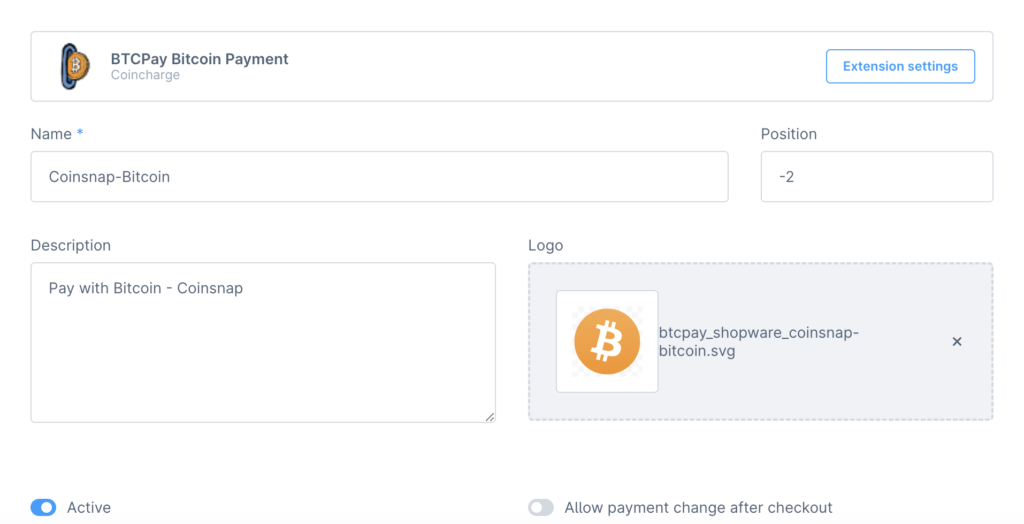Click the orange Bitcoin logo preview

click(x=607, y=342)
